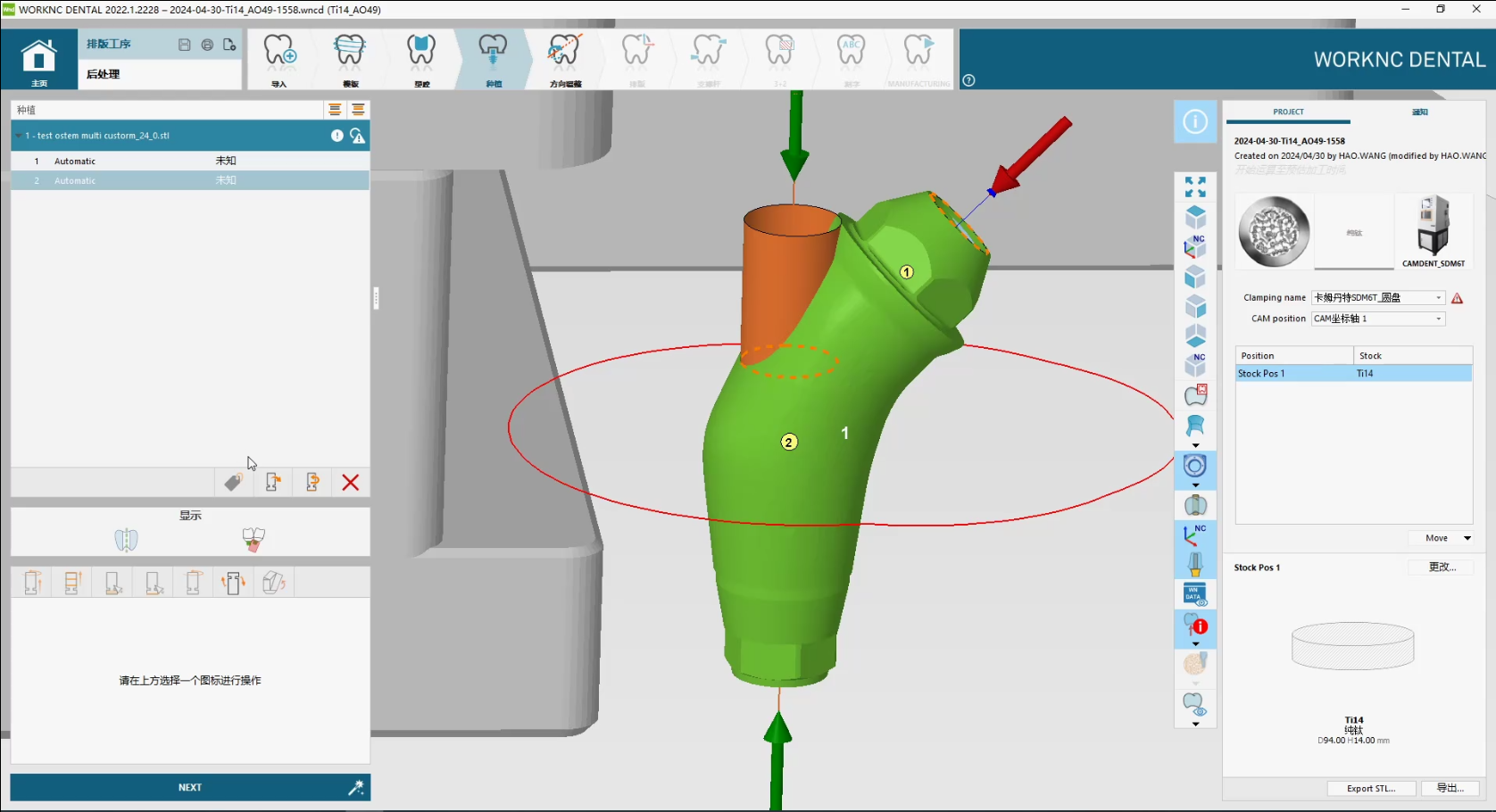Screen dimensions: 1496x812
Task: Toggle the stock ring display button
Action: coord(1194,466)
